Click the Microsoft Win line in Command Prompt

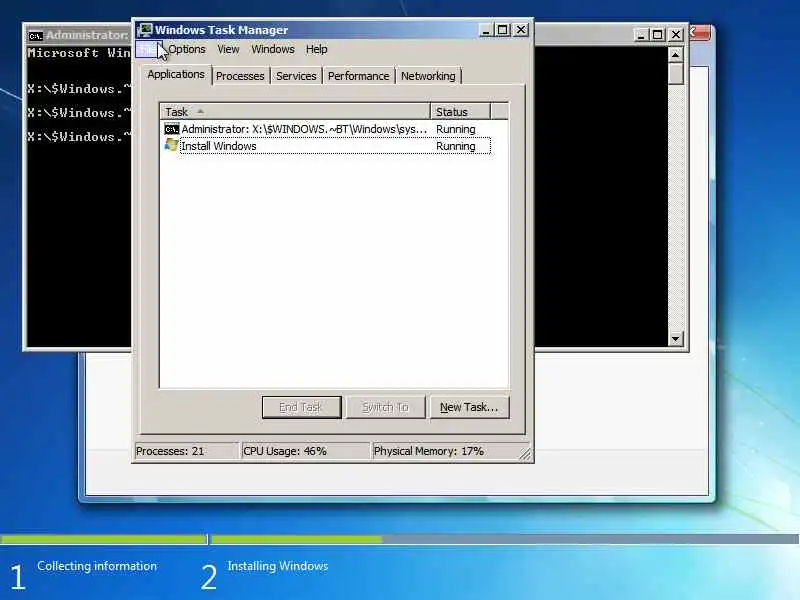(x=79, y=53)
